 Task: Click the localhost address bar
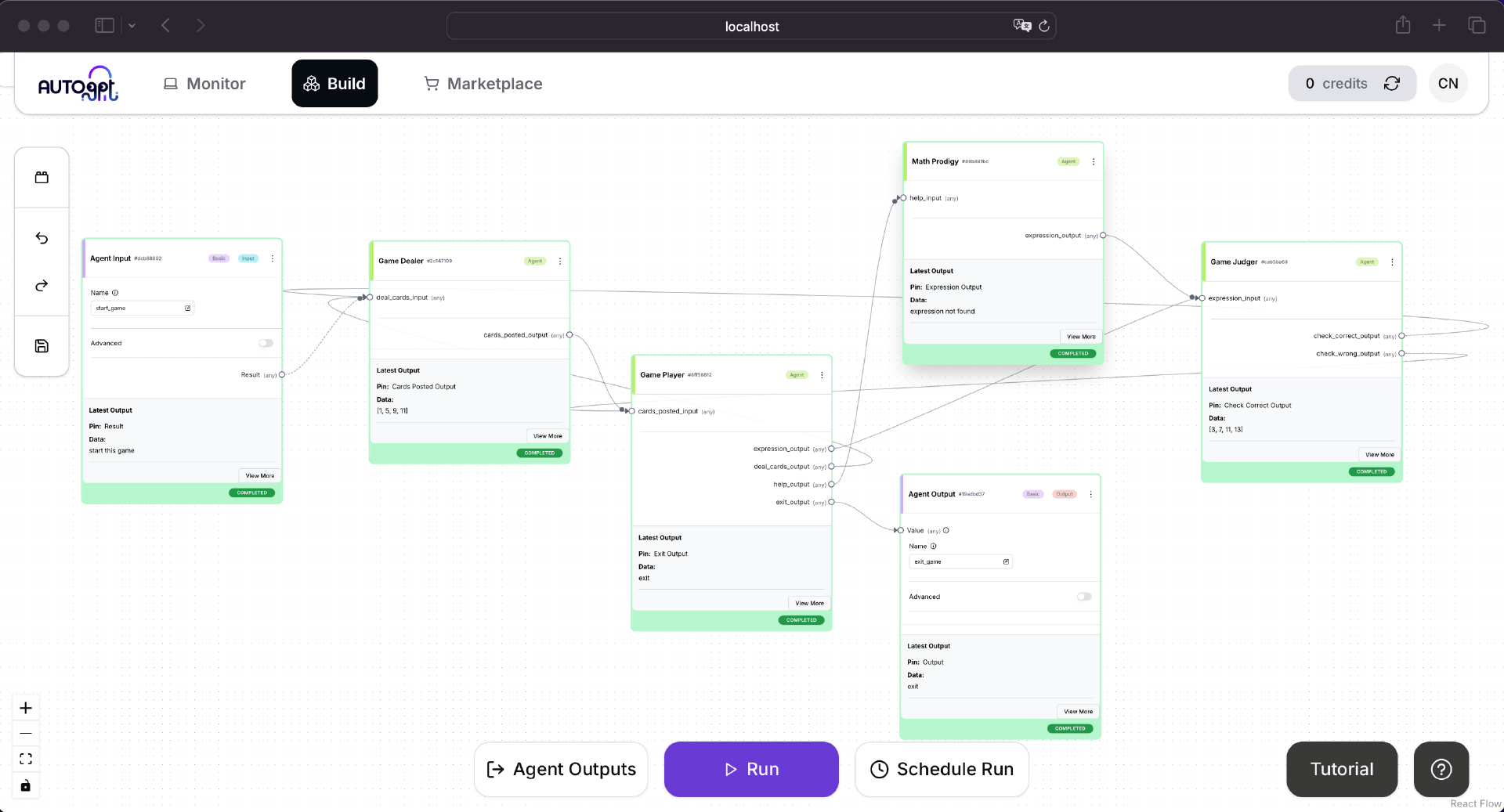pyautogui.click(x=751, y=26)
